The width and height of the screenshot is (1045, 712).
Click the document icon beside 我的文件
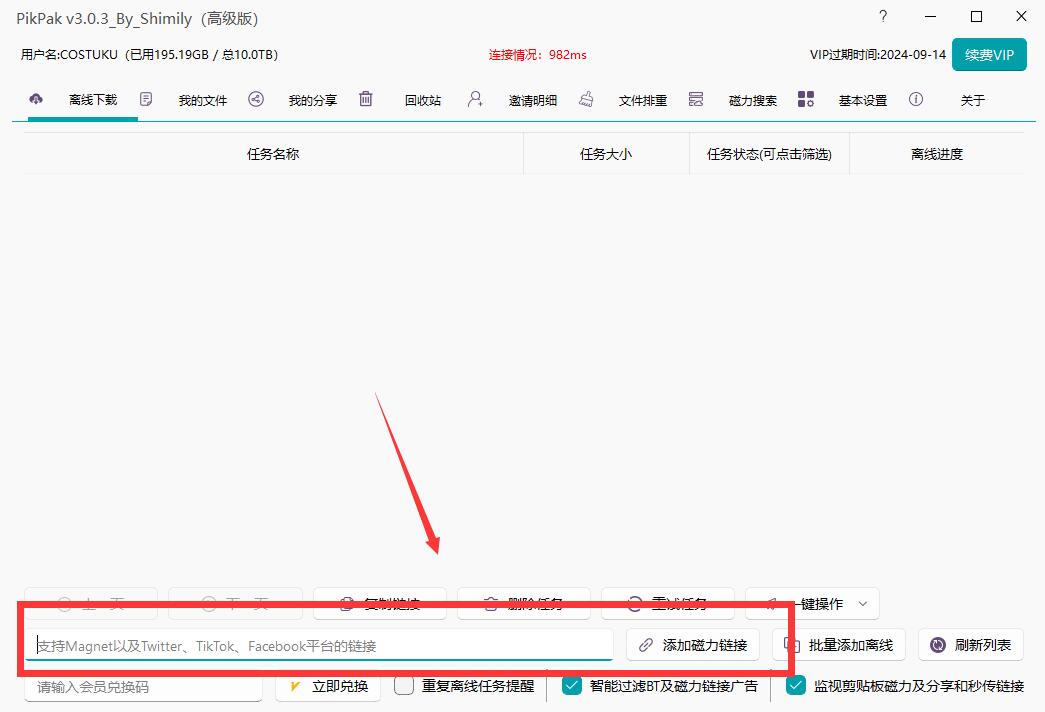tap(146, 99)
